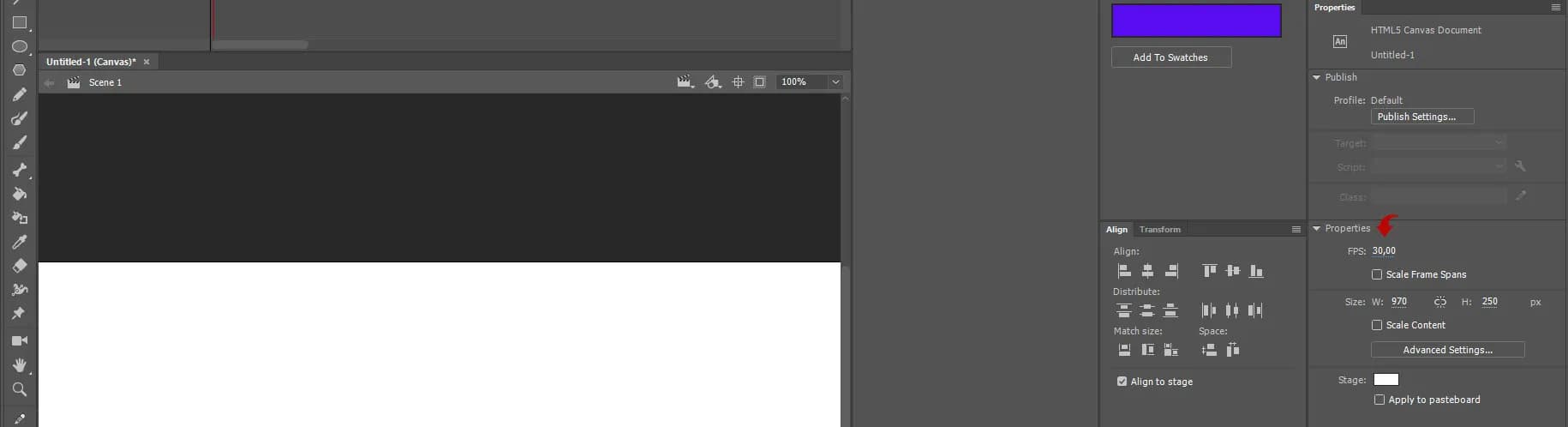Select the Untitled-1 (Canvas) document tab
Image resolution: width=1568 pixels, height=427 pixels.
click(91, 62)
